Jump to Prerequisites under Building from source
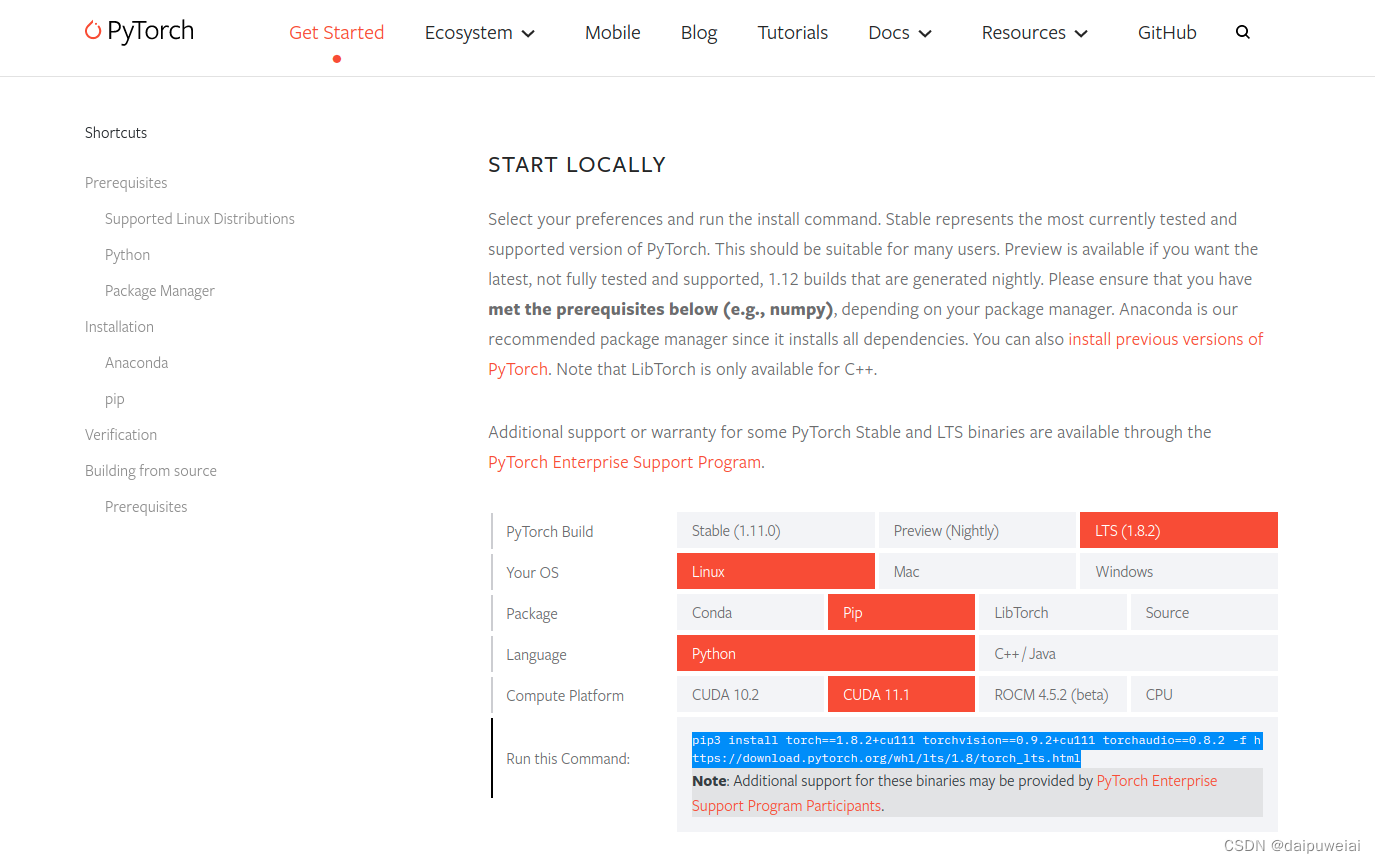The image size is (1375, 863). coord(146,507)
